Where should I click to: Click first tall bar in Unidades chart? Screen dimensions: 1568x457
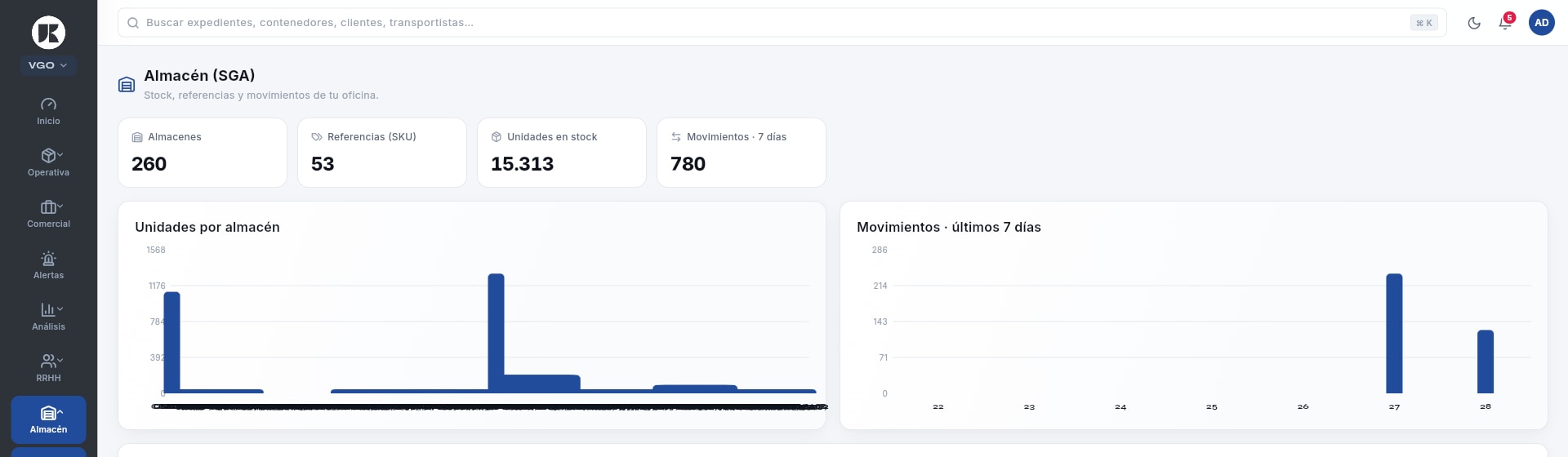point(172,342)
